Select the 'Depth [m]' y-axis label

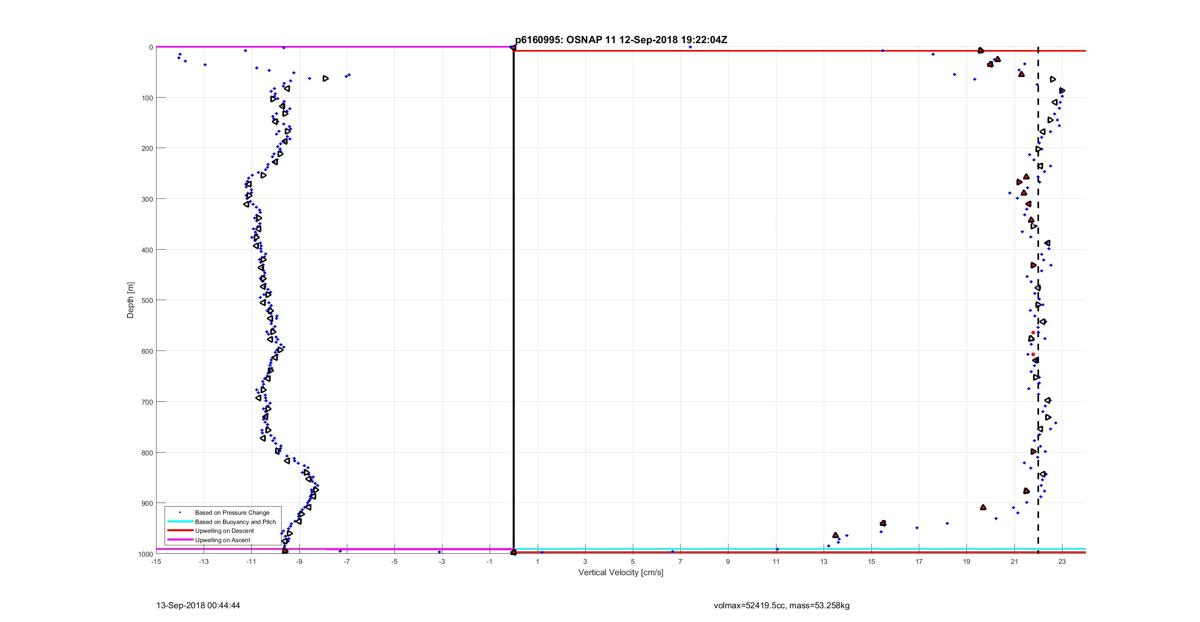click(x=131, y=300)
